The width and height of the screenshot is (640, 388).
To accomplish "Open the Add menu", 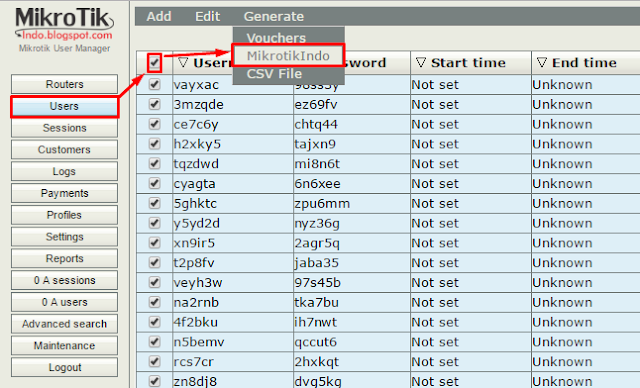I will pyautogui.click(x=159, y=16).
